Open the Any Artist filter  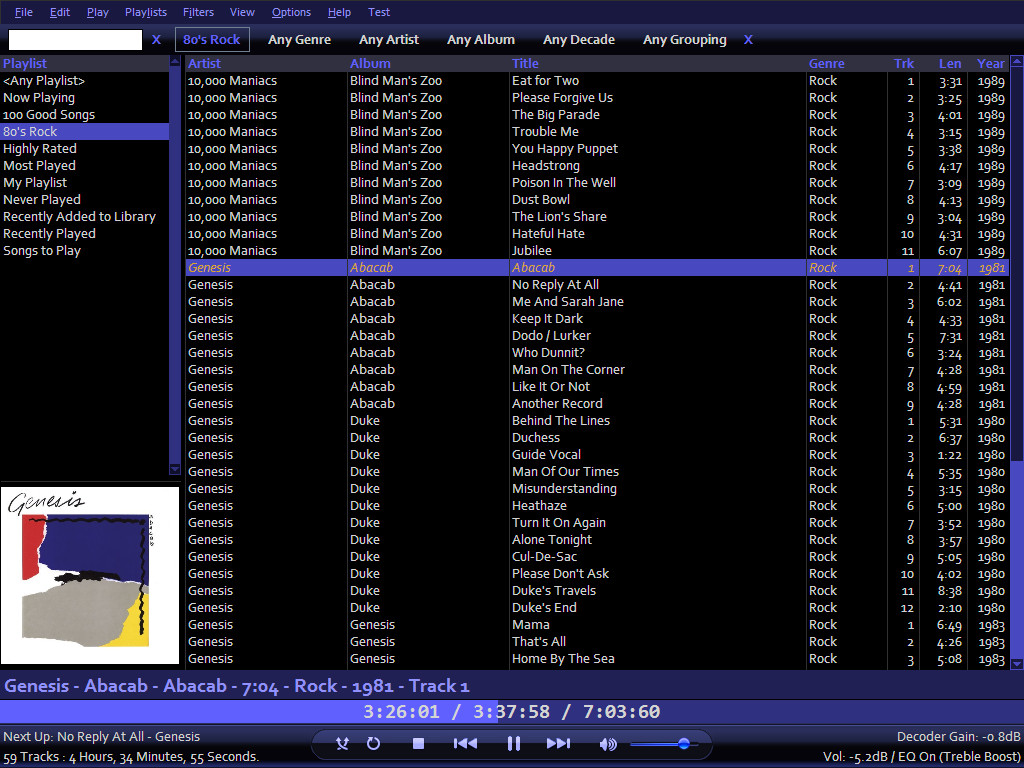click(389, 40)
